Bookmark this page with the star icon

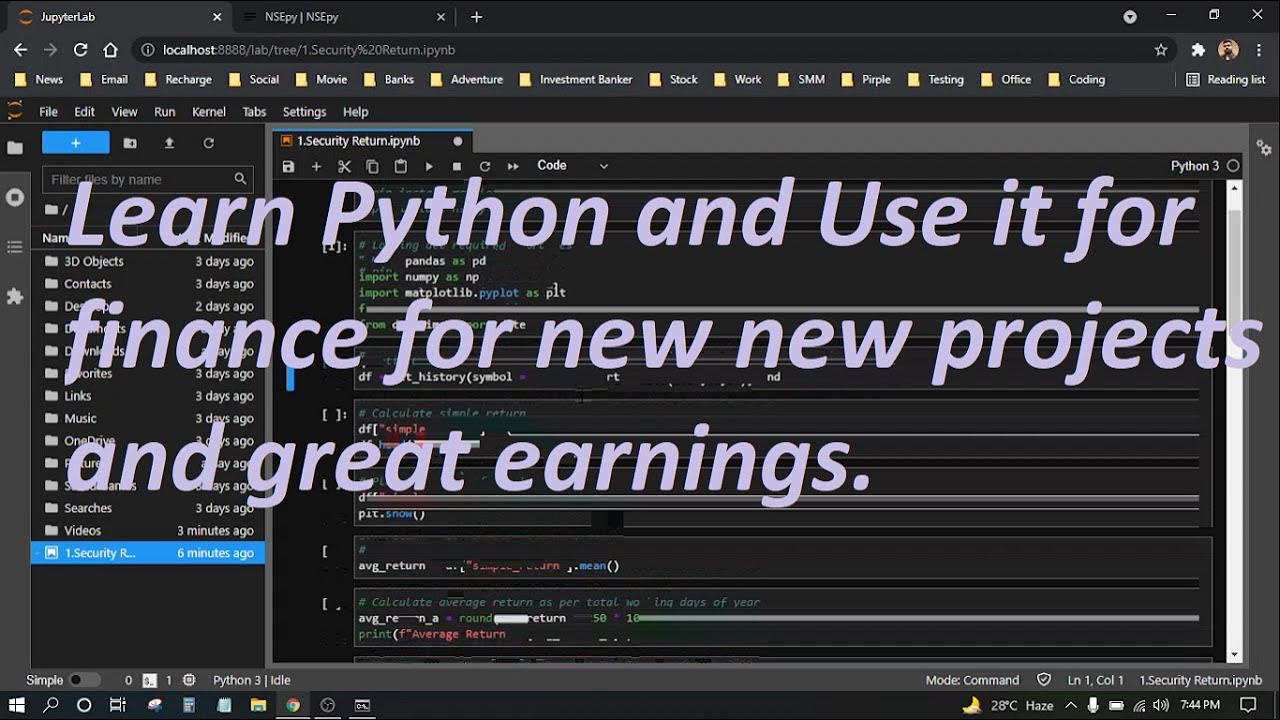1161,50
